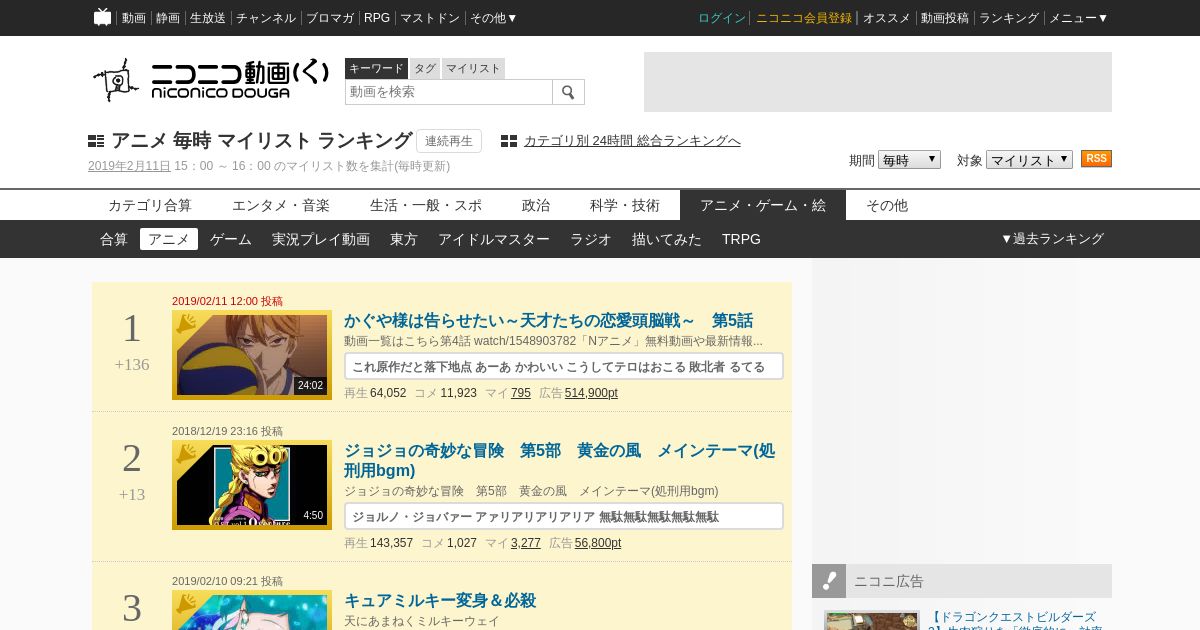This screenshot has width=1200, height=630.
Task: Switch to カテゴリ合算 tab
Action: coord(150,205)
